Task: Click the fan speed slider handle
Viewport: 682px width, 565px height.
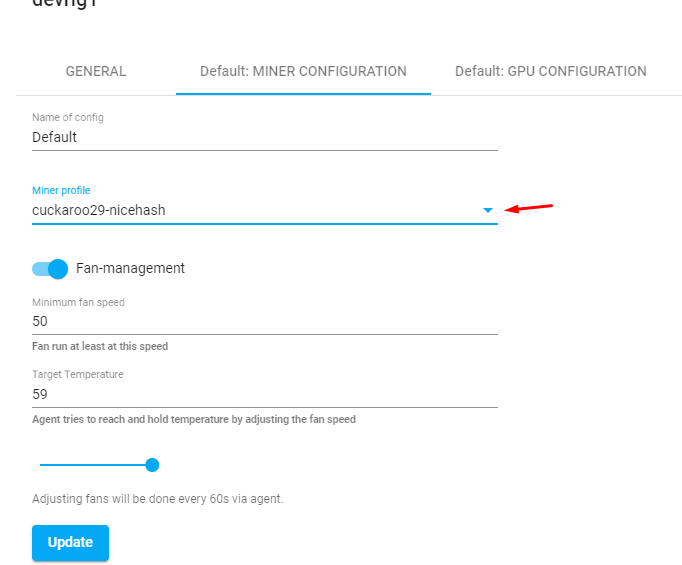Action: (152, 465)
